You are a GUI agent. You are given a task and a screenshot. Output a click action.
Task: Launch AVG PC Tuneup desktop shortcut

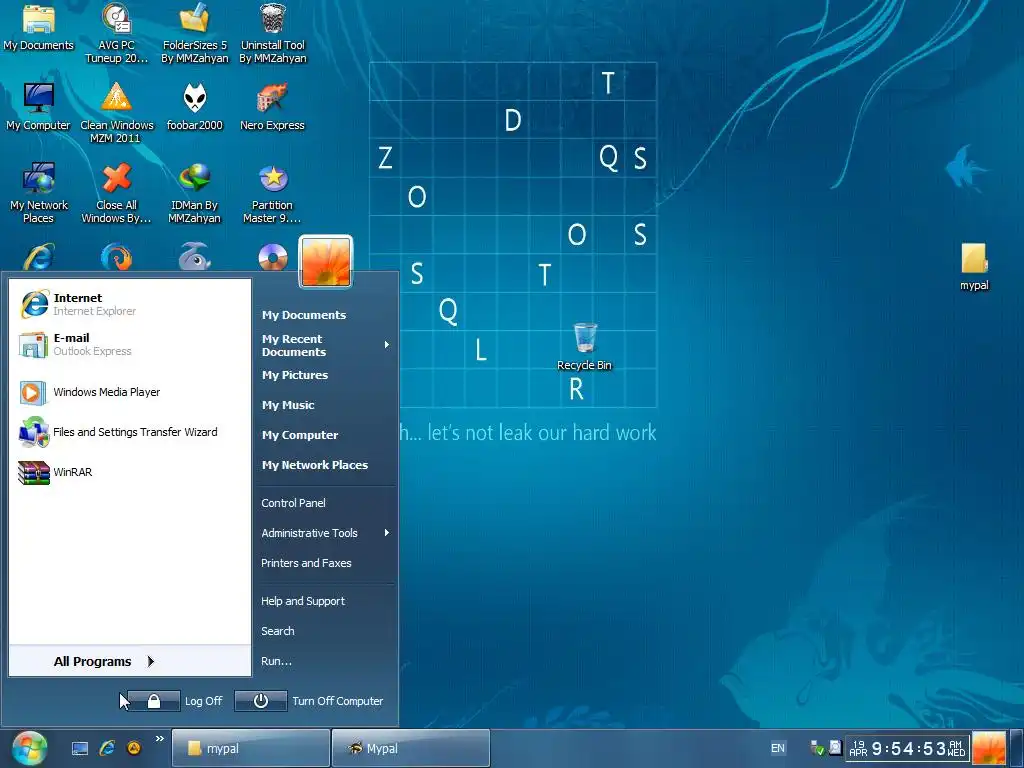(116, 33)
